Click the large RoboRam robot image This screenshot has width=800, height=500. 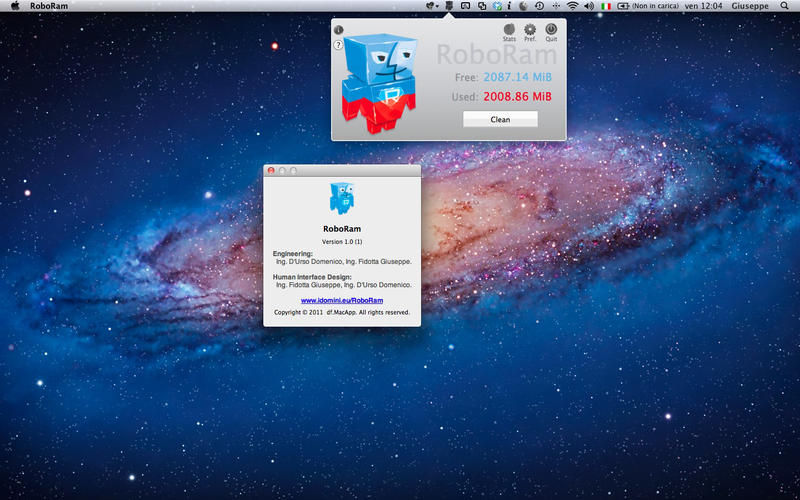click(379, 83)
